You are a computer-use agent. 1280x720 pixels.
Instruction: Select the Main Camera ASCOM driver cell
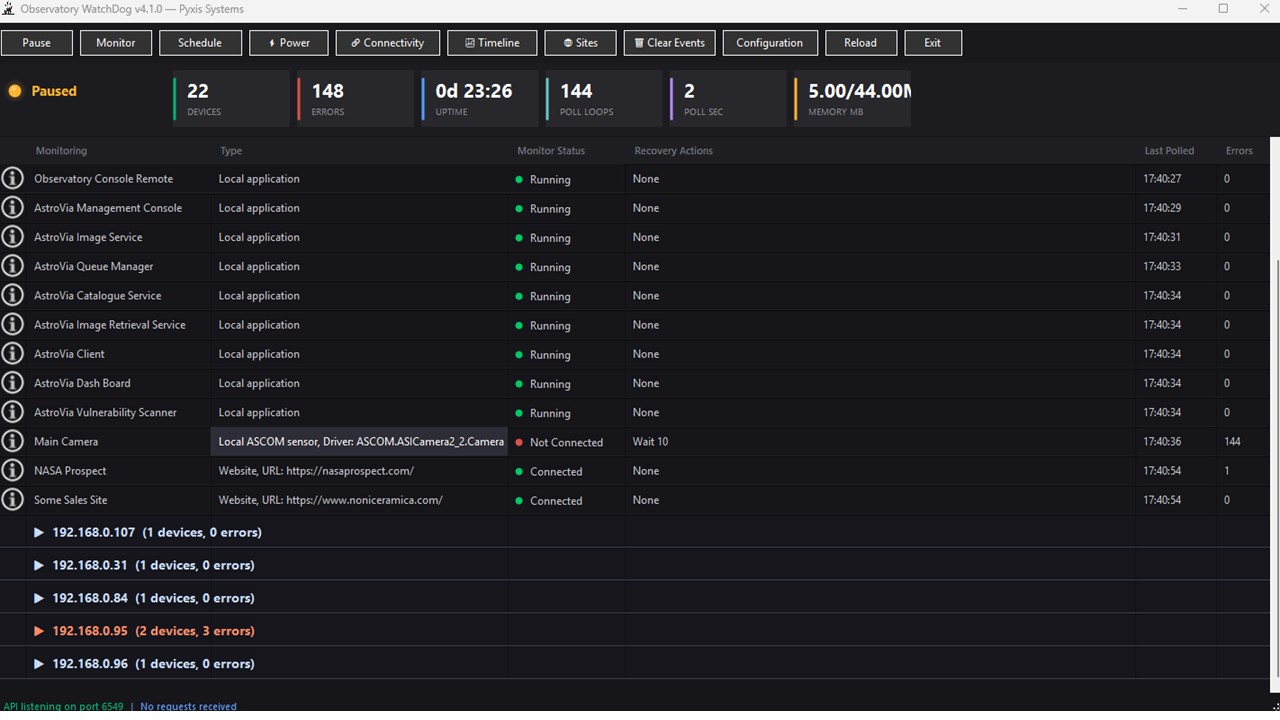pos(360,441)
